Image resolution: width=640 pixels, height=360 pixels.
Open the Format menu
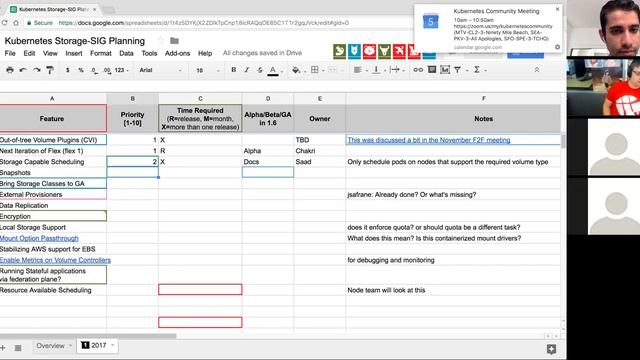point(100,53)
